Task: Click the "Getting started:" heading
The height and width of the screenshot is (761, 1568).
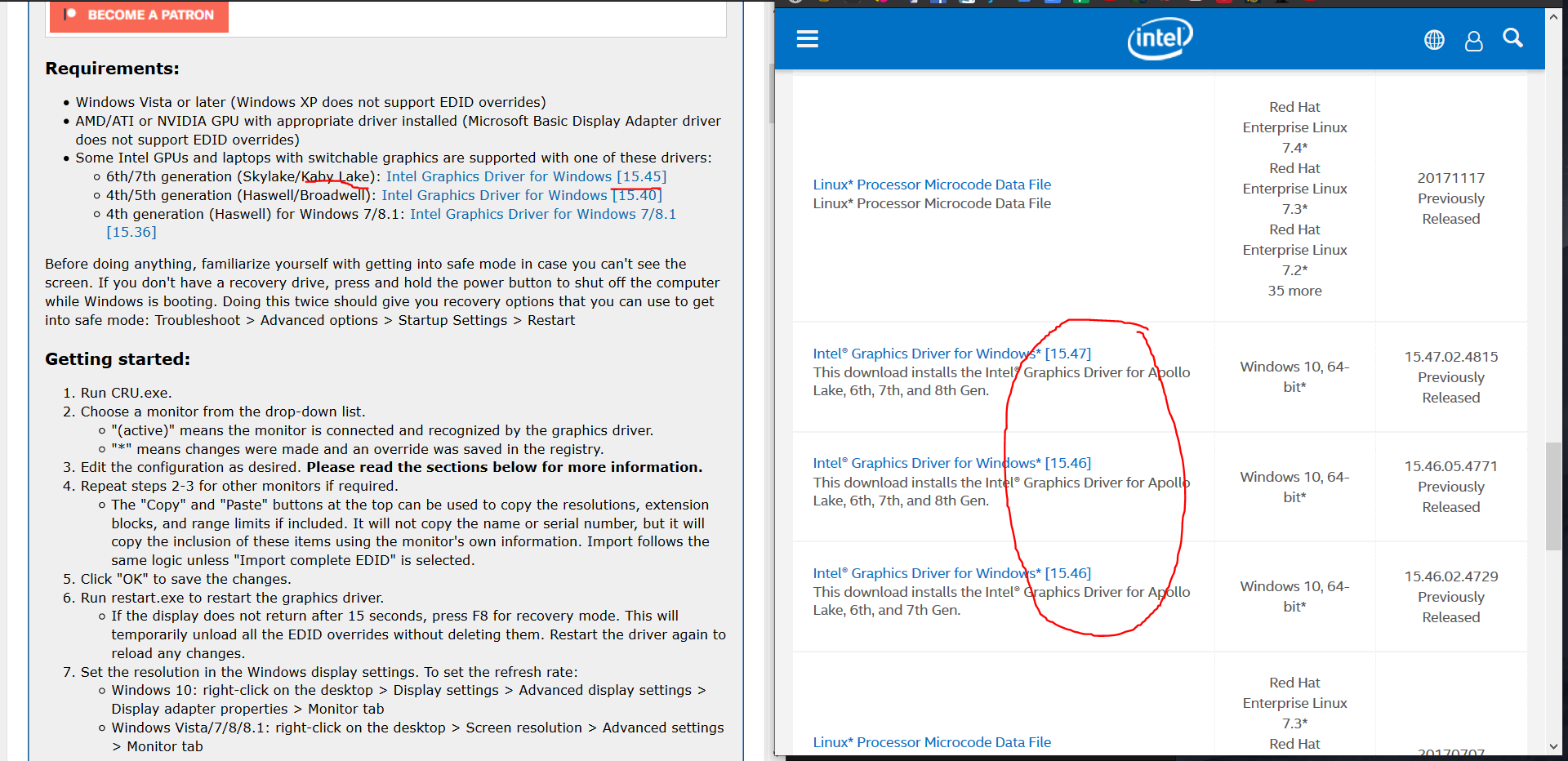Action: 118,359
